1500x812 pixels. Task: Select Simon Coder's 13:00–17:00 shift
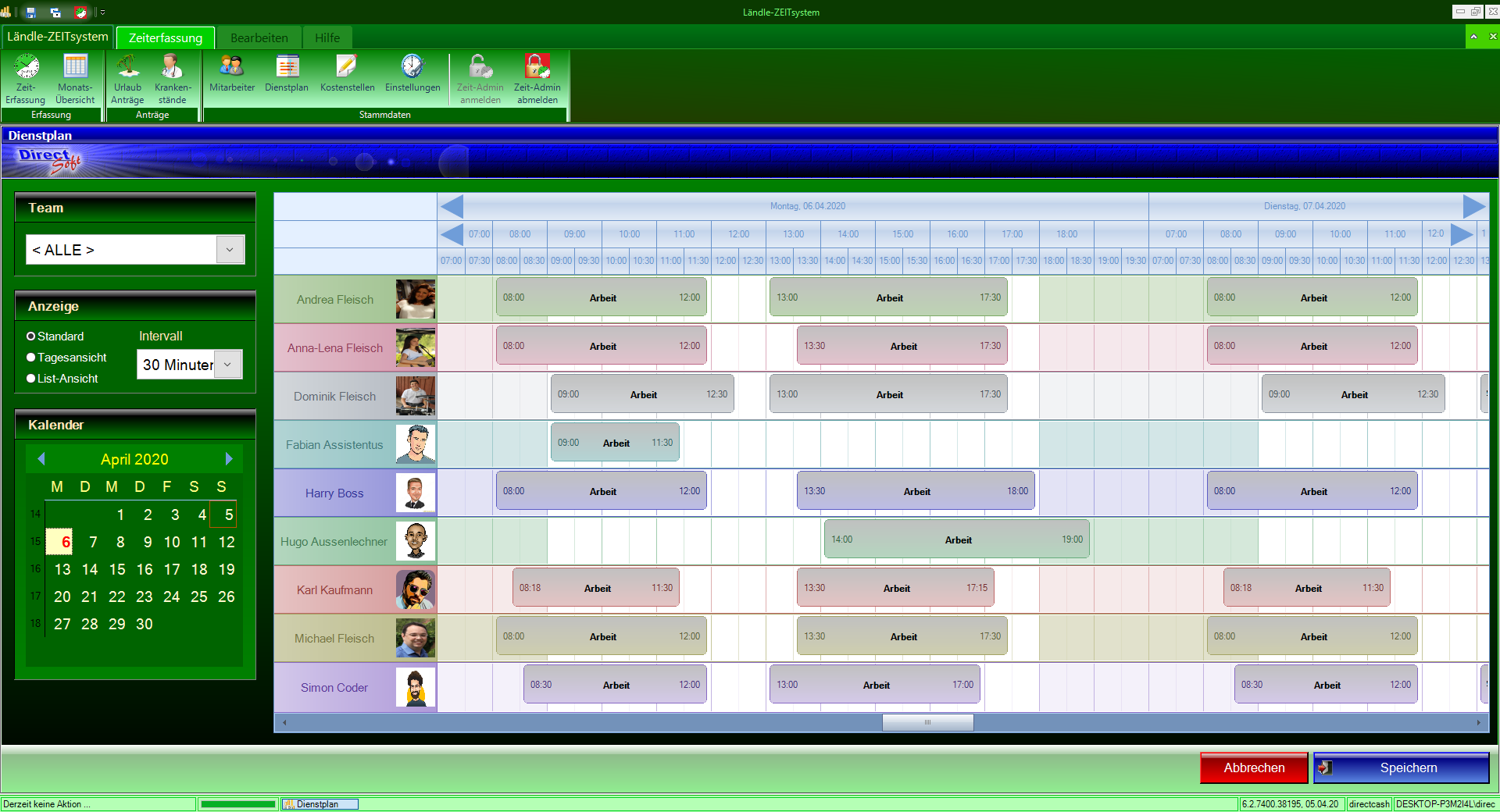pos(875,685)
